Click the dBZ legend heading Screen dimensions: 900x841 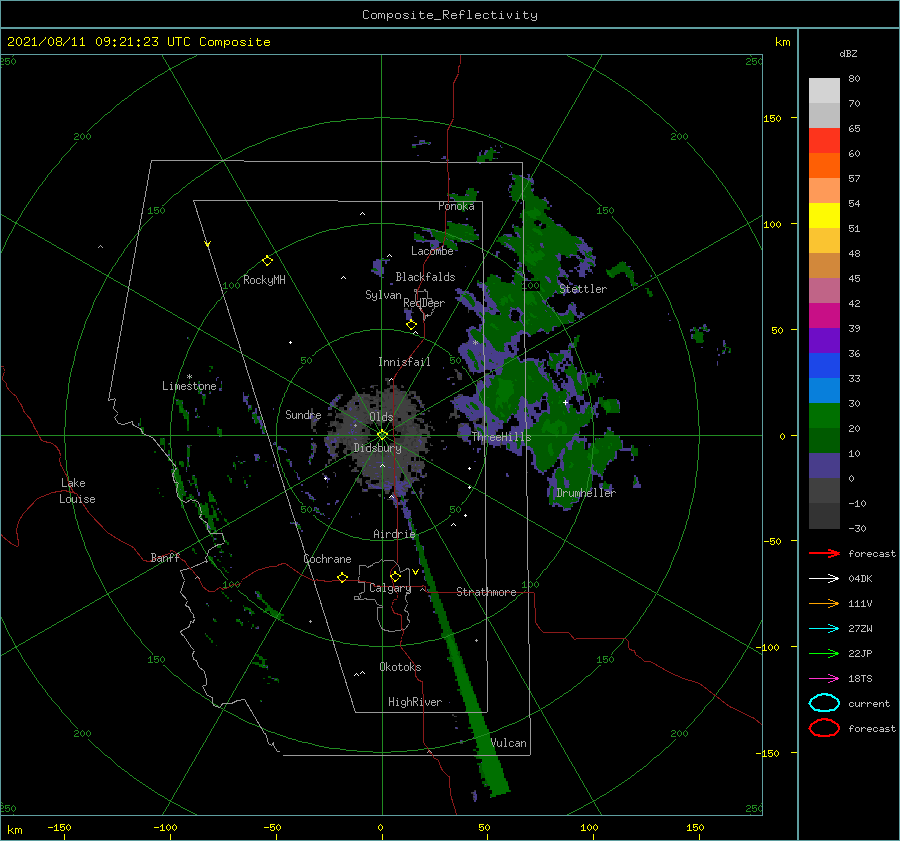[x=848, y=53]
